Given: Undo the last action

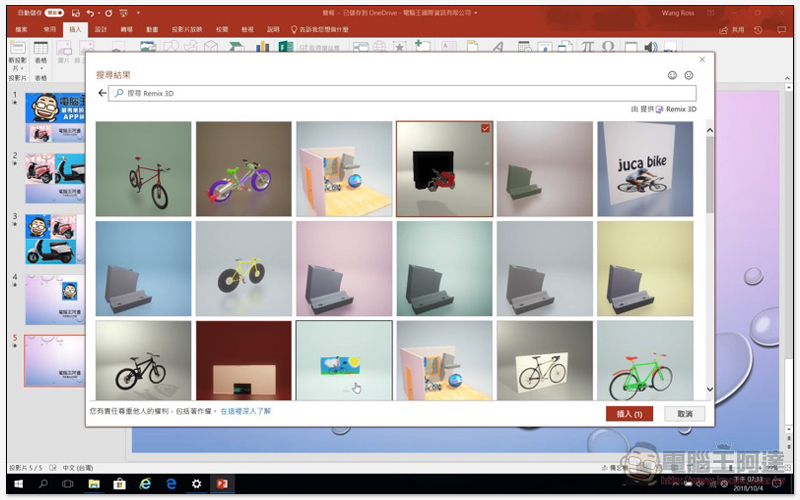Looking at the screenshot, I should pyautogui.click(x=90, y=13).
